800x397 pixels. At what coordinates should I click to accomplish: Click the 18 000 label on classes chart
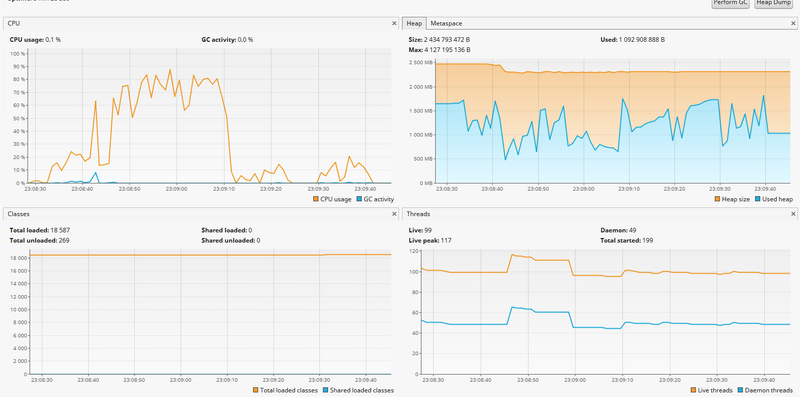pyautogui.click(x=18, y=258)
